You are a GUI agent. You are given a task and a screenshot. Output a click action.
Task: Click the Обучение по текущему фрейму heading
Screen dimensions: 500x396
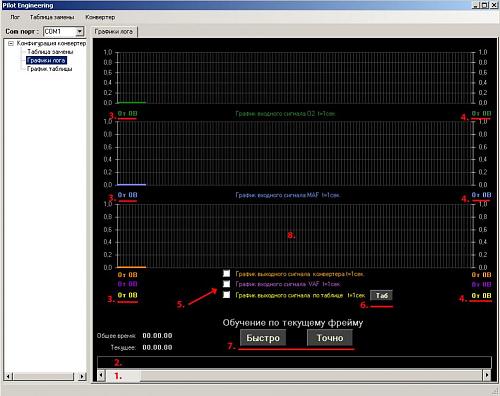293,323
